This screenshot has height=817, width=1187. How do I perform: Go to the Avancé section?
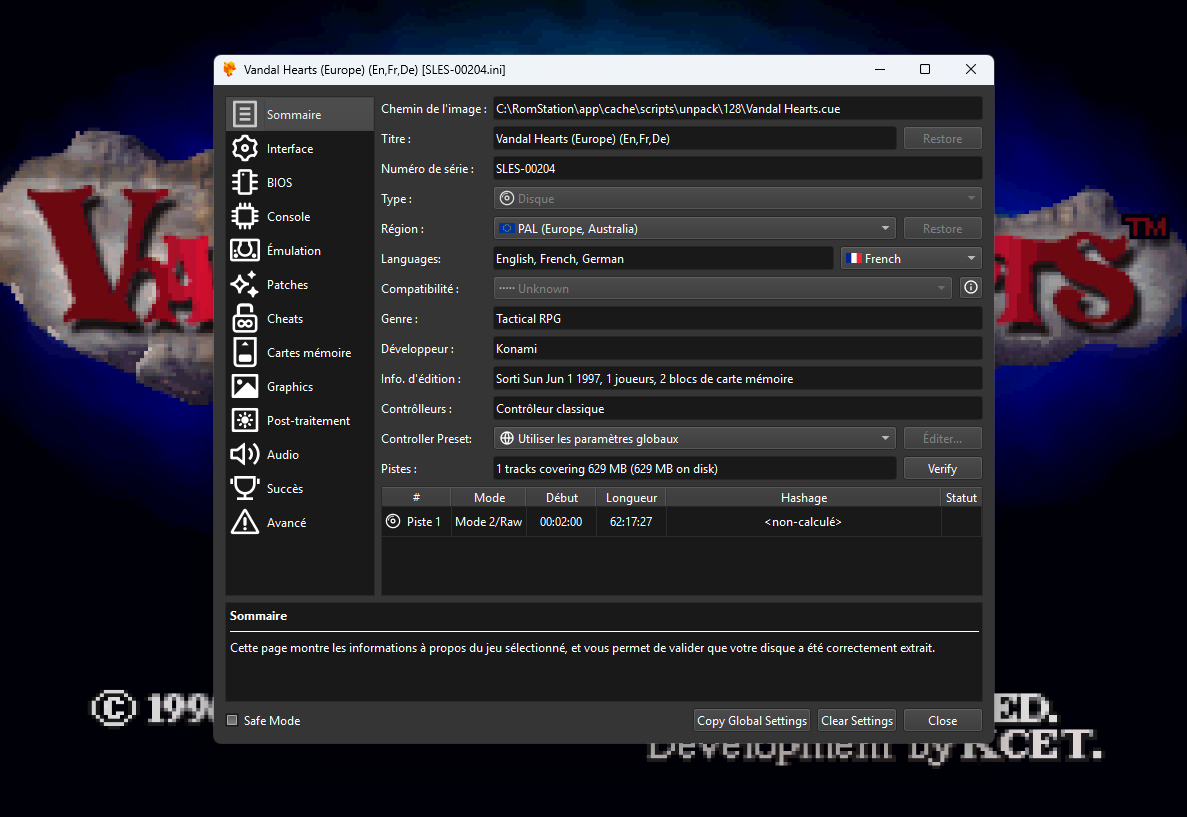click(286, 523)
